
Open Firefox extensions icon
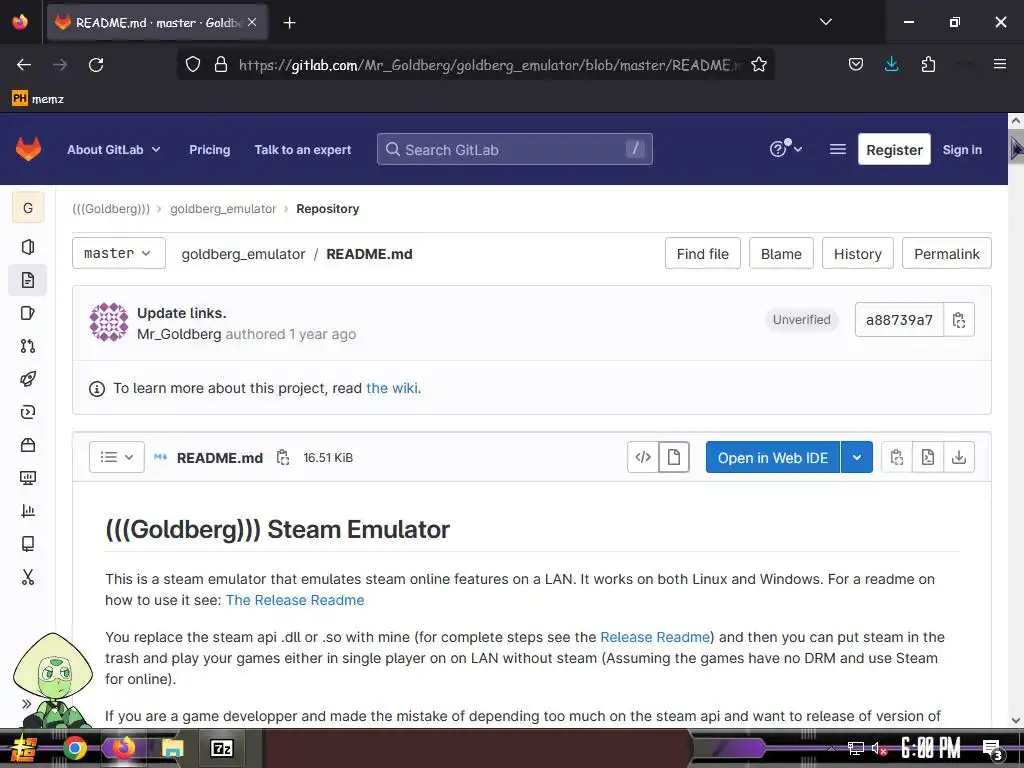click(928, 65)
